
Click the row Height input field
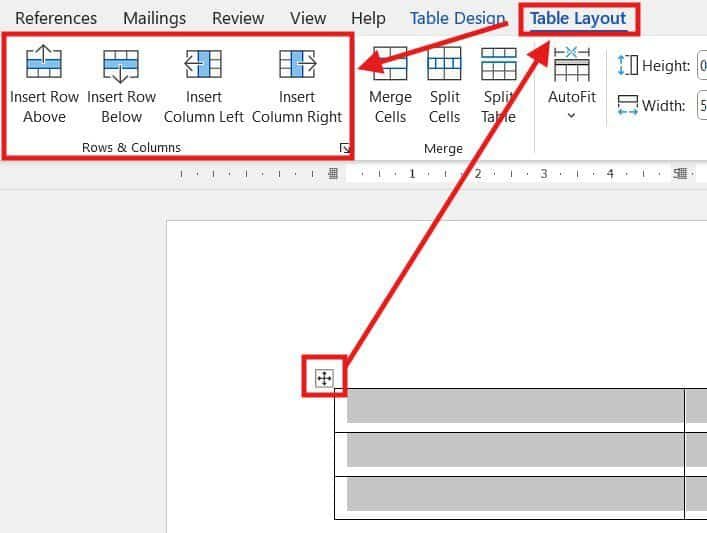702,66
